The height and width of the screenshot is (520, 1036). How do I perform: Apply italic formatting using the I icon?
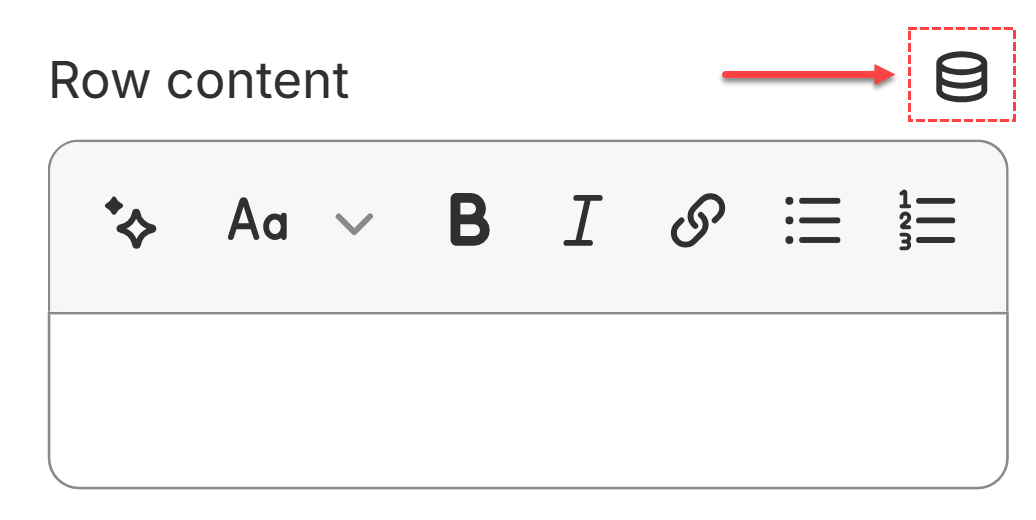[x=583, y=220]
